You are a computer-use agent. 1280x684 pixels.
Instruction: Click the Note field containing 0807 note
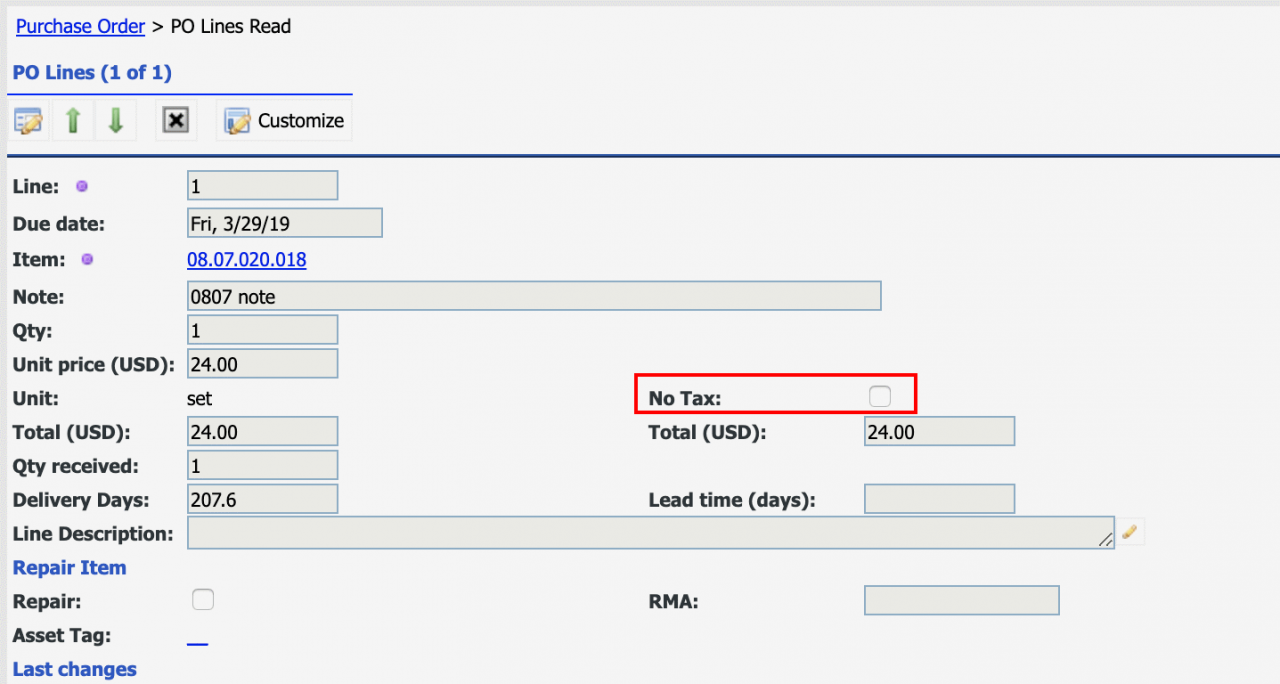(x=533, y=296)
